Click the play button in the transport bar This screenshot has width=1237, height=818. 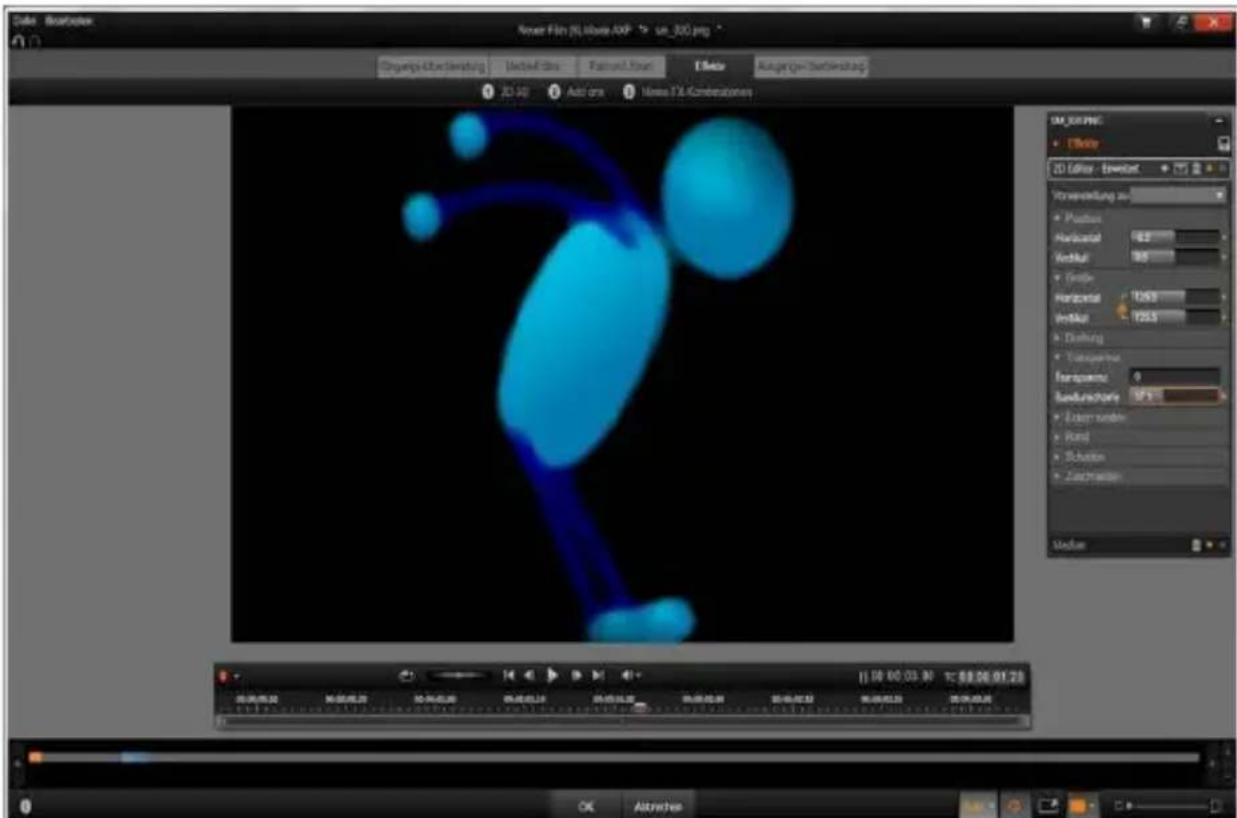click(552, 676)
